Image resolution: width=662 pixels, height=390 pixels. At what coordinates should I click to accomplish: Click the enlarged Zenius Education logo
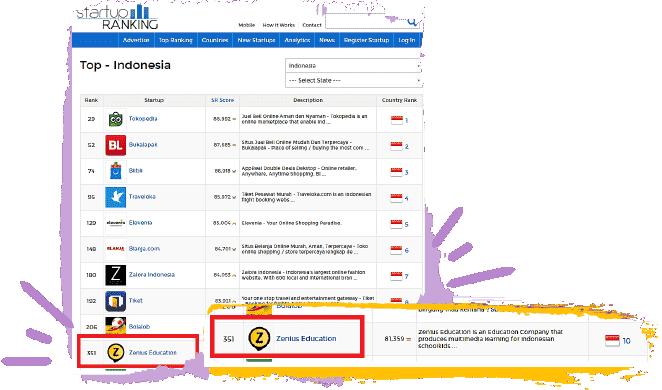(x=259, y=339)
